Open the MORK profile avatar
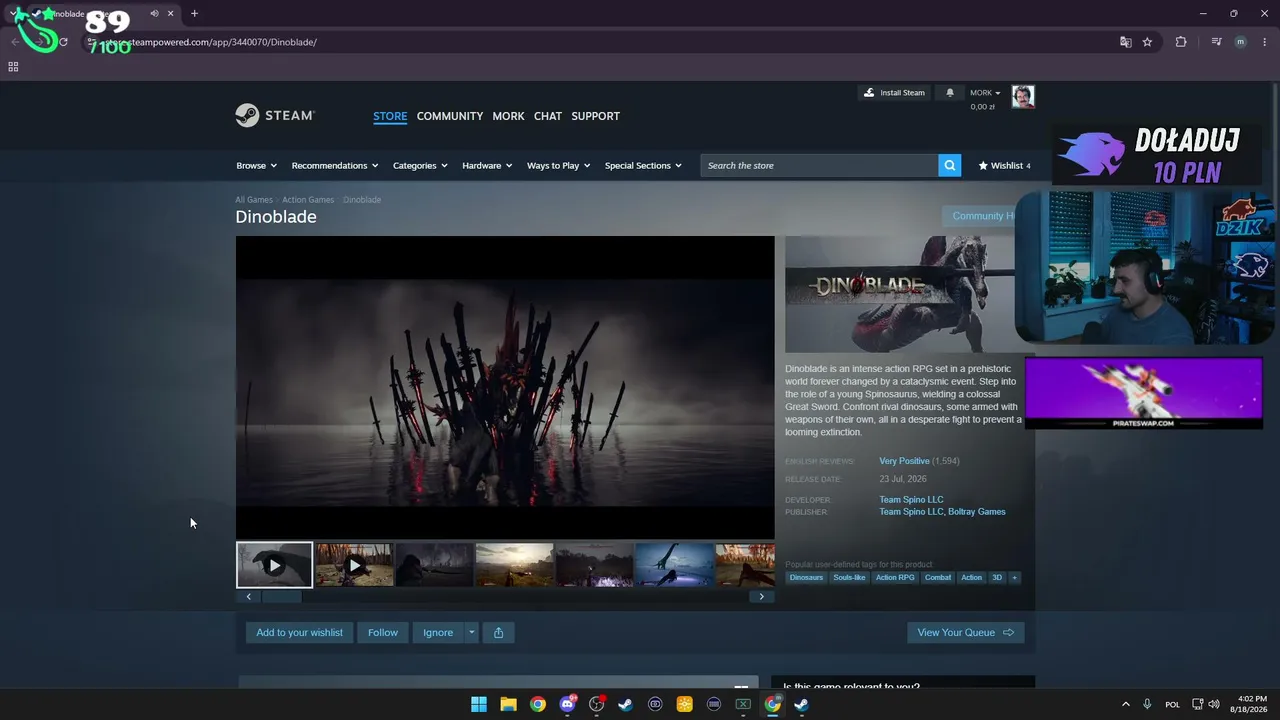The width and height of the screenshot is (1280, 720). click(x=1023, y=96)
